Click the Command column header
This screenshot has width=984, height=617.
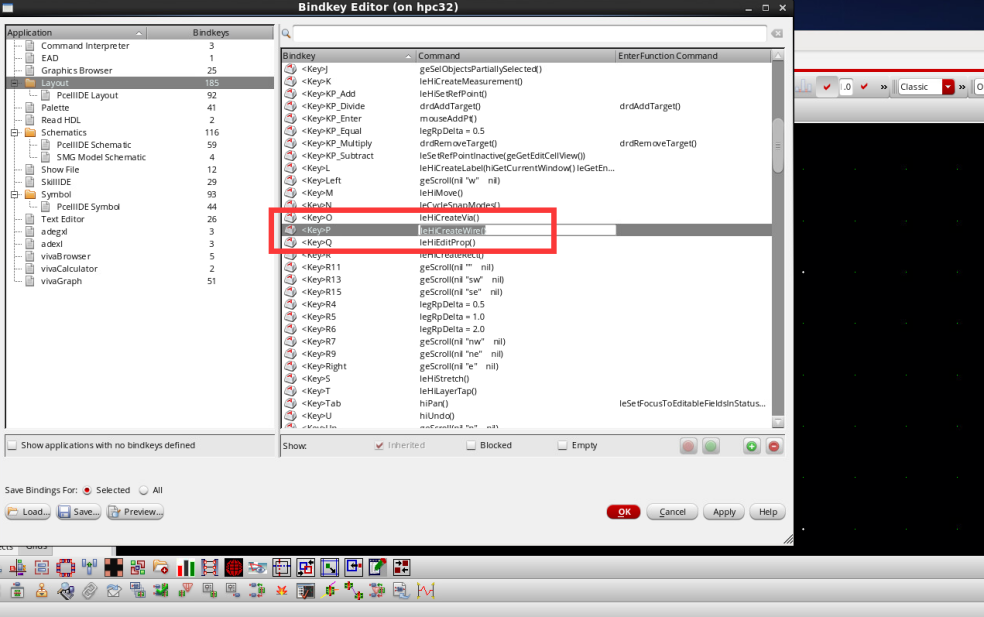(x=515, y=56)
